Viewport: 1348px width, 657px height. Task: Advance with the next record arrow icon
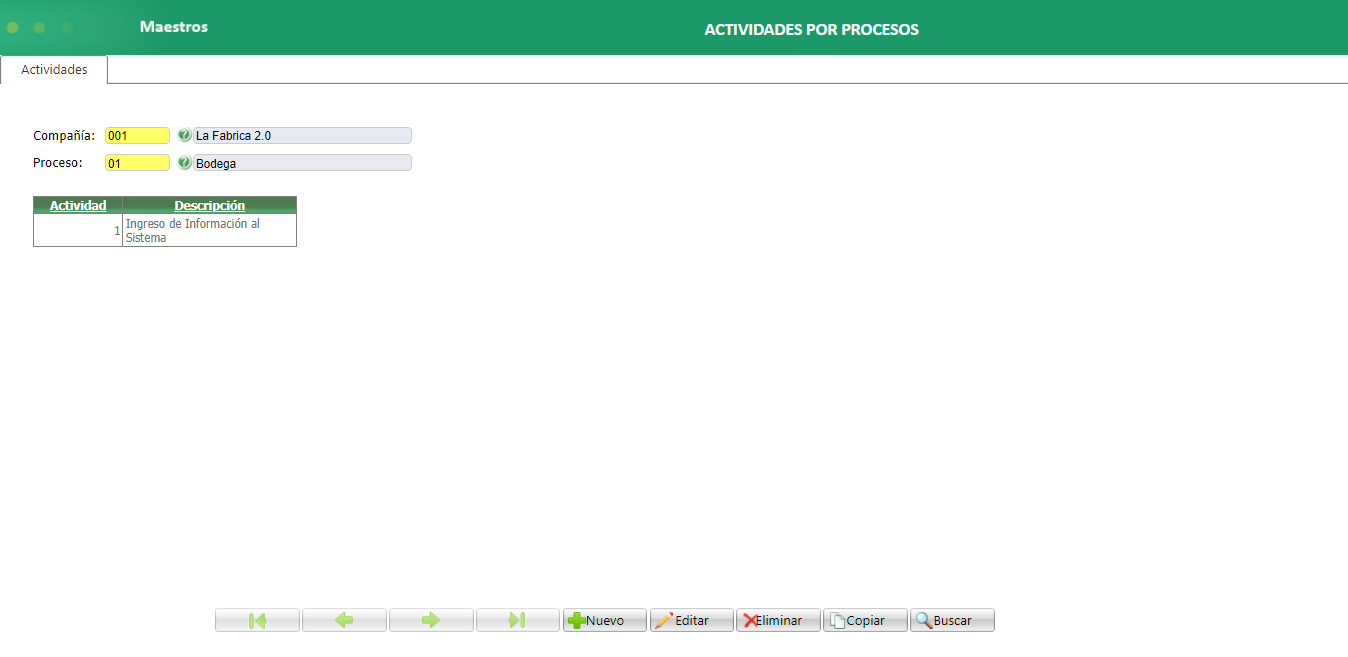click(430, 620)
